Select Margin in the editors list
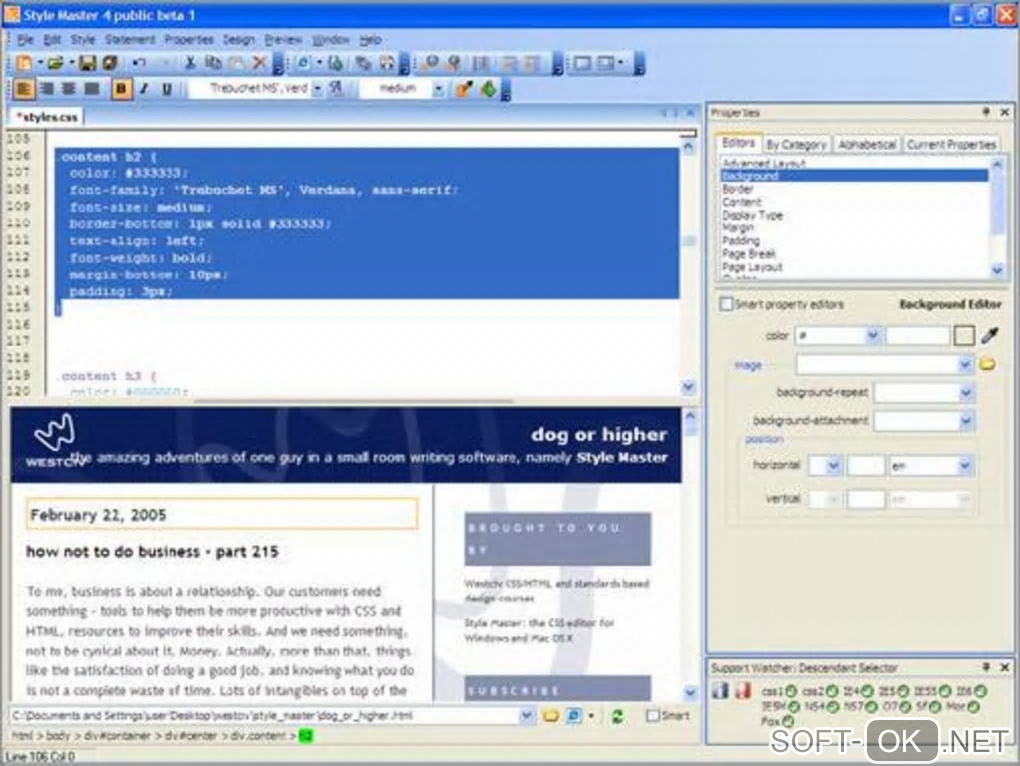This screenshot has height=766, width=1020. pos(854,228)
